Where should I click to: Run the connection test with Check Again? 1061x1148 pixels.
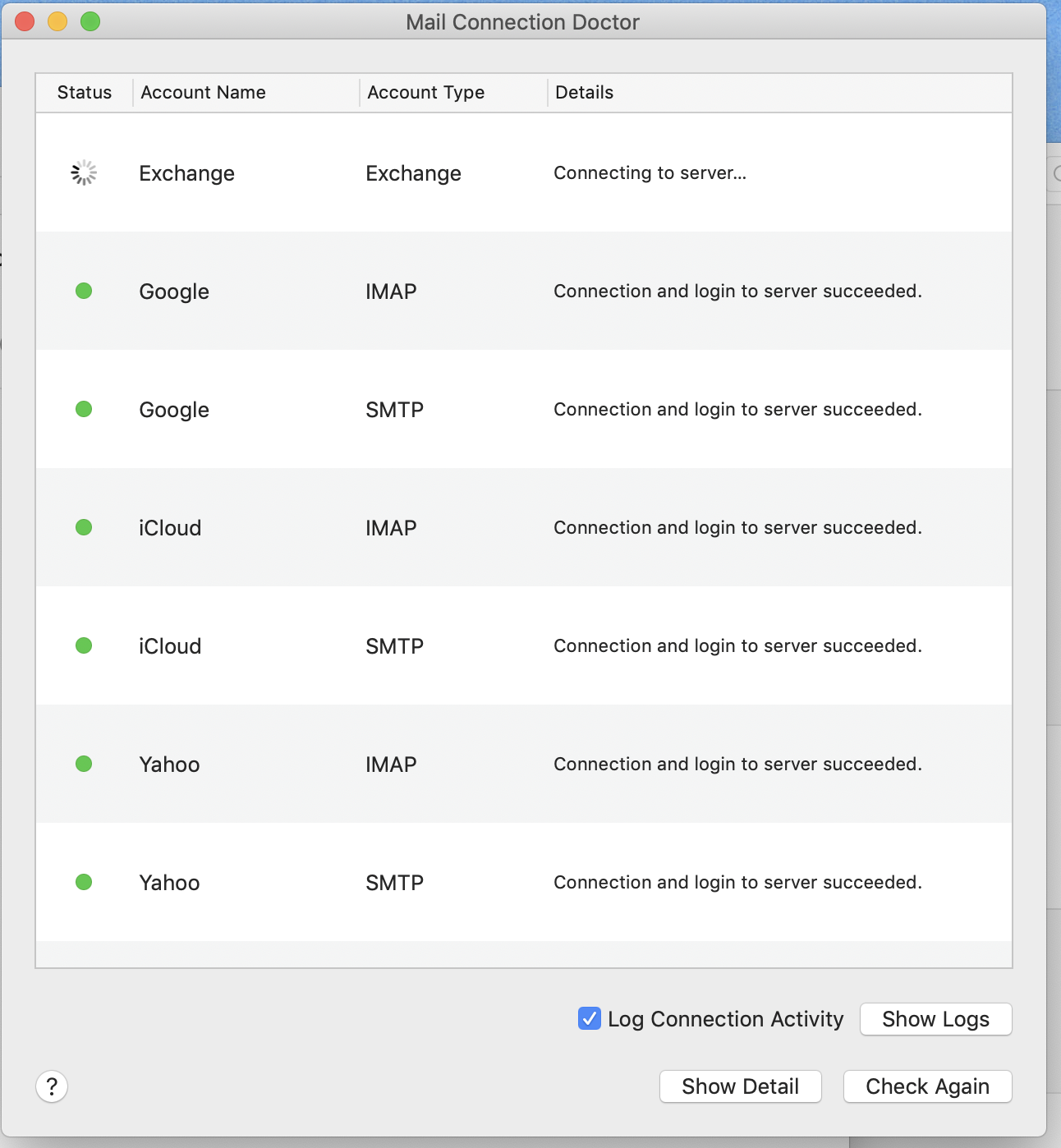click(927, 1086)
